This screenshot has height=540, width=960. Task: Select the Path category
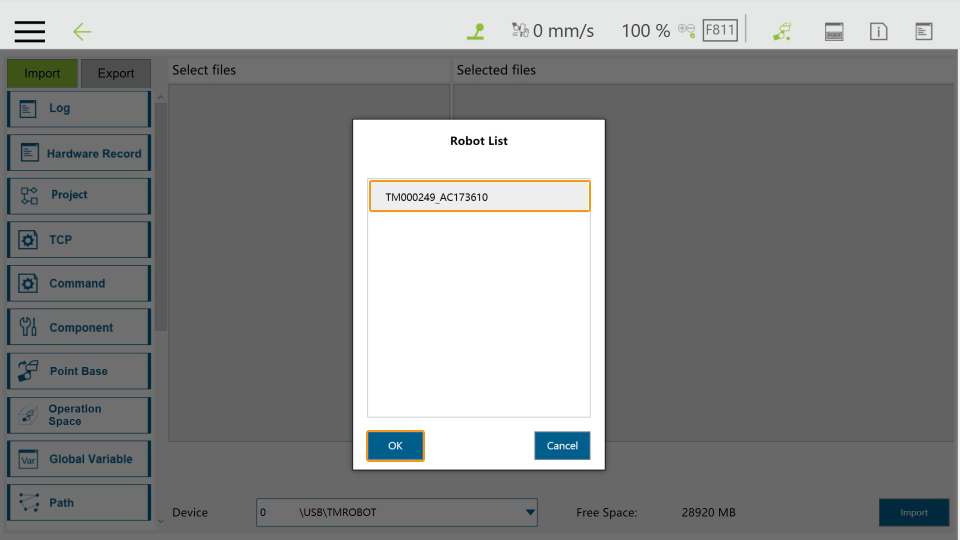click(79, 503)
